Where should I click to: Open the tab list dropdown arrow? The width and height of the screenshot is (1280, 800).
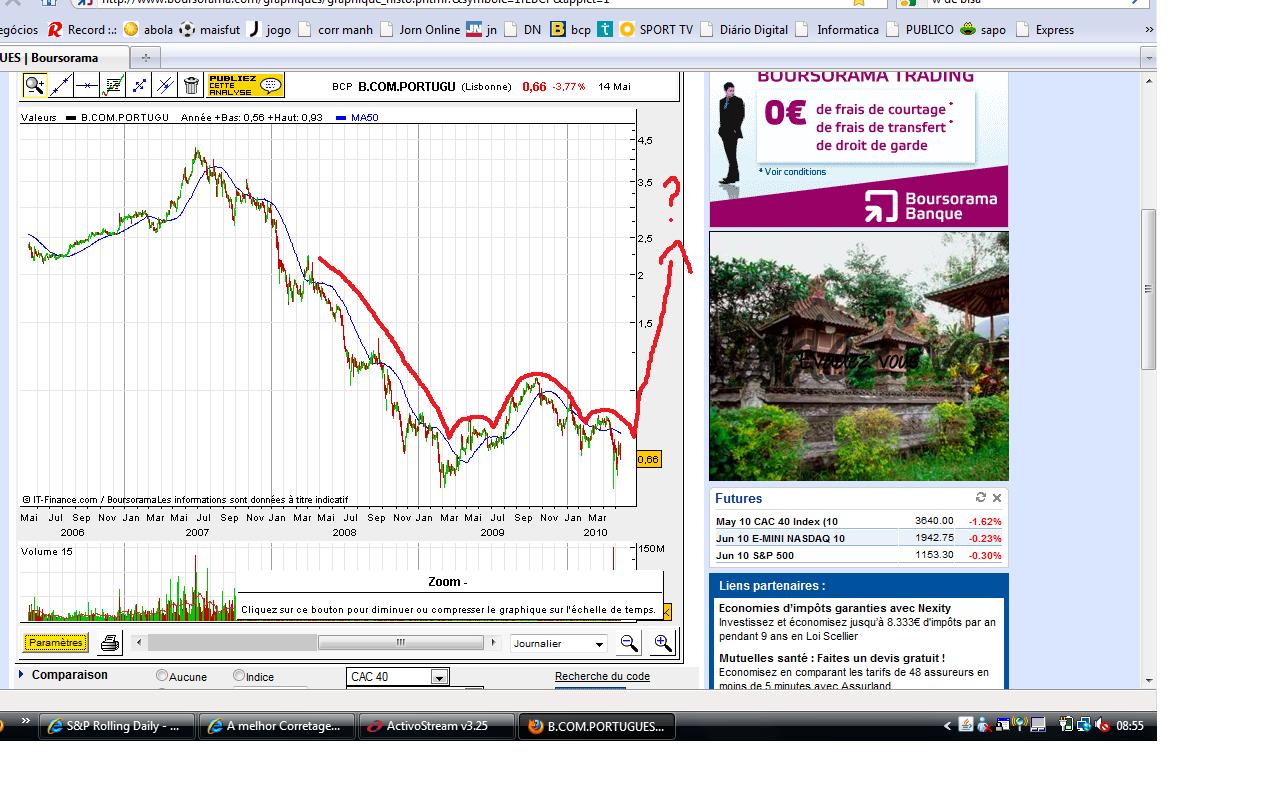[1148, 58]
